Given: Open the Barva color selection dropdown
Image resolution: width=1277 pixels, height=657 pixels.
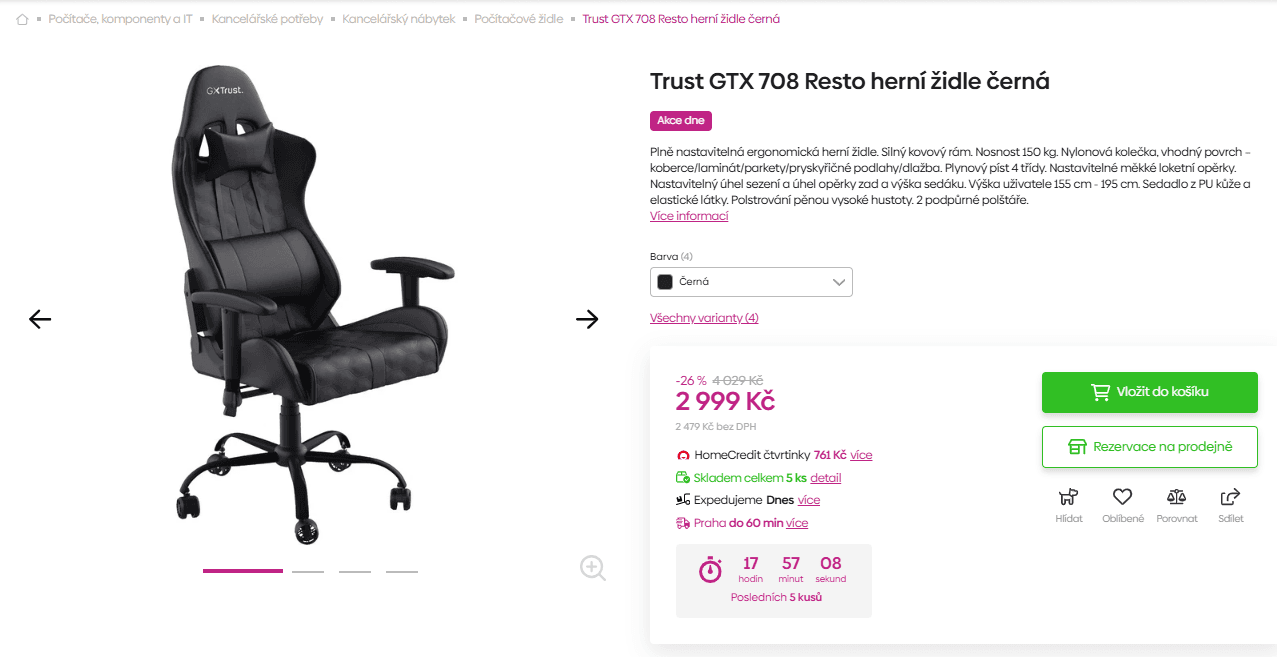Looking at the screenshot, I should point(751,282).
